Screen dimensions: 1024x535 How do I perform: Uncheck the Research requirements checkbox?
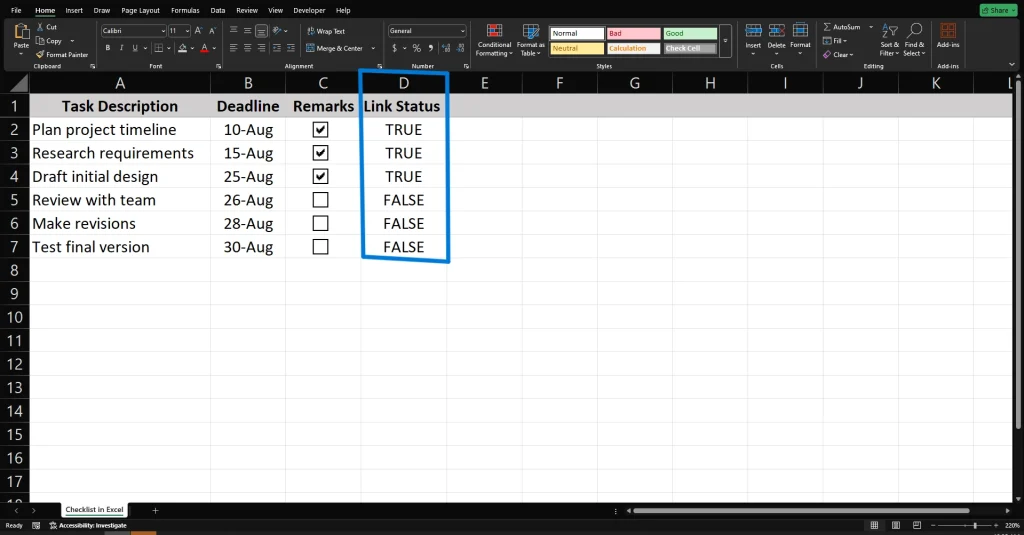coord(320,153)
